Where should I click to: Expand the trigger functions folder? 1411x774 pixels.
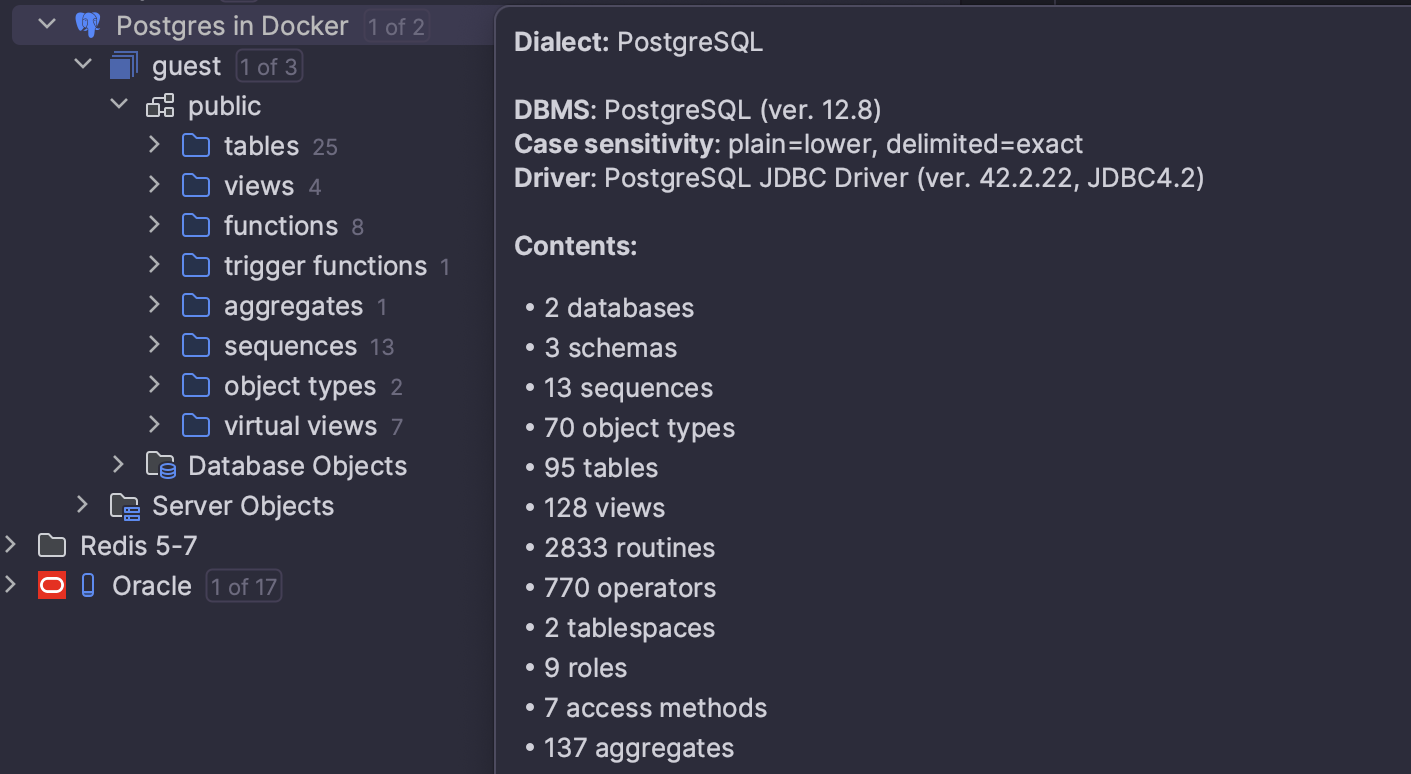click(x=154, y=265)
